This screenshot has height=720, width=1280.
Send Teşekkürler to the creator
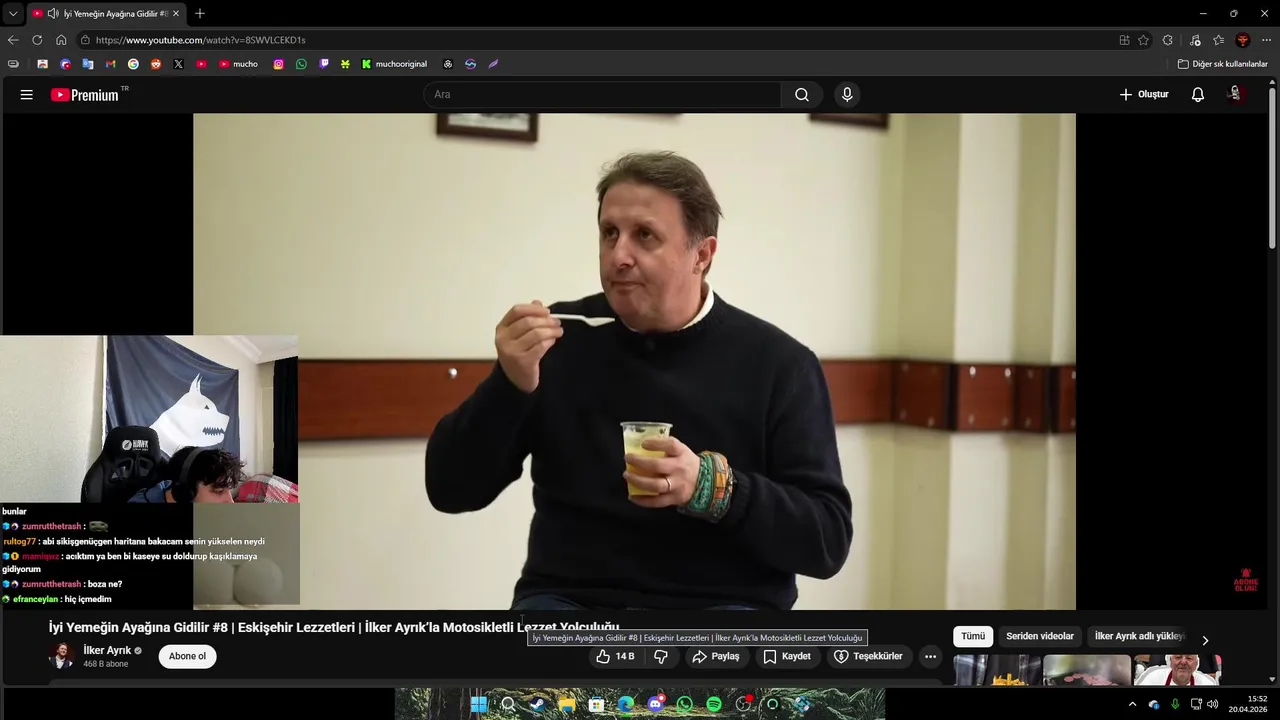click(868, 657)
